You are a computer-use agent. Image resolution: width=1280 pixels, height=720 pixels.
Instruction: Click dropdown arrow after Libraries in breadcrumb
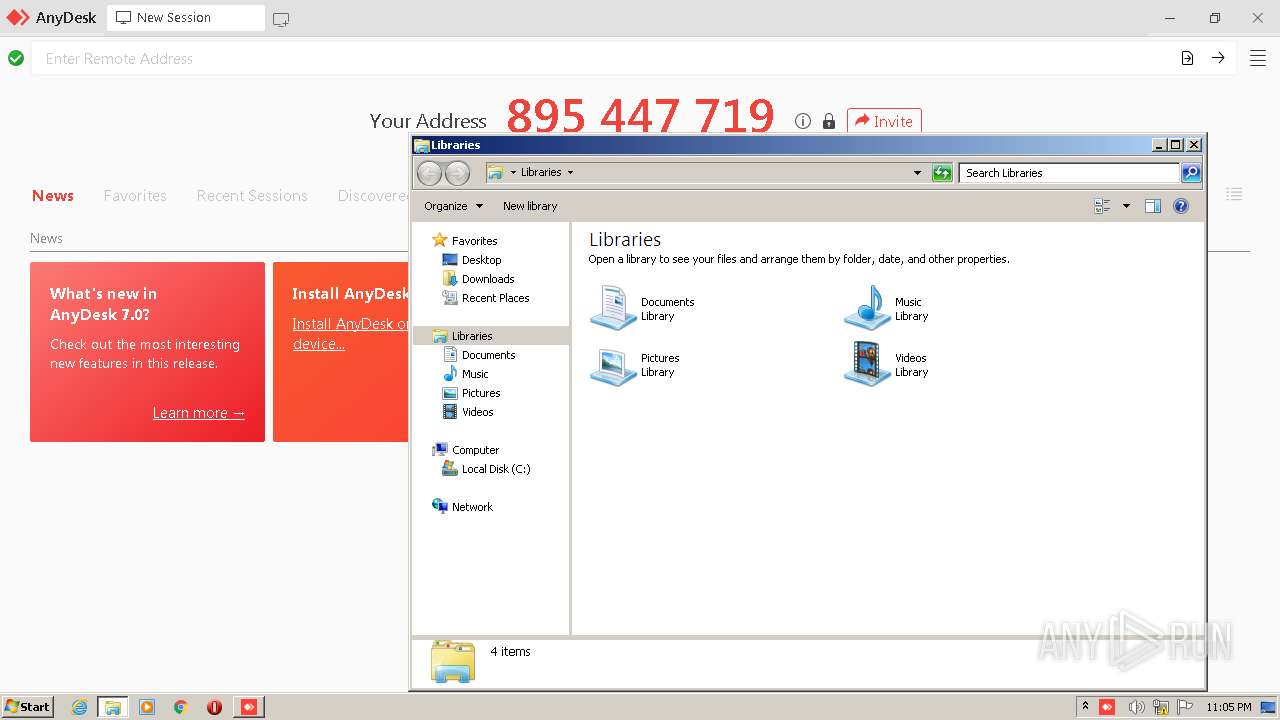tap(570, 173)
